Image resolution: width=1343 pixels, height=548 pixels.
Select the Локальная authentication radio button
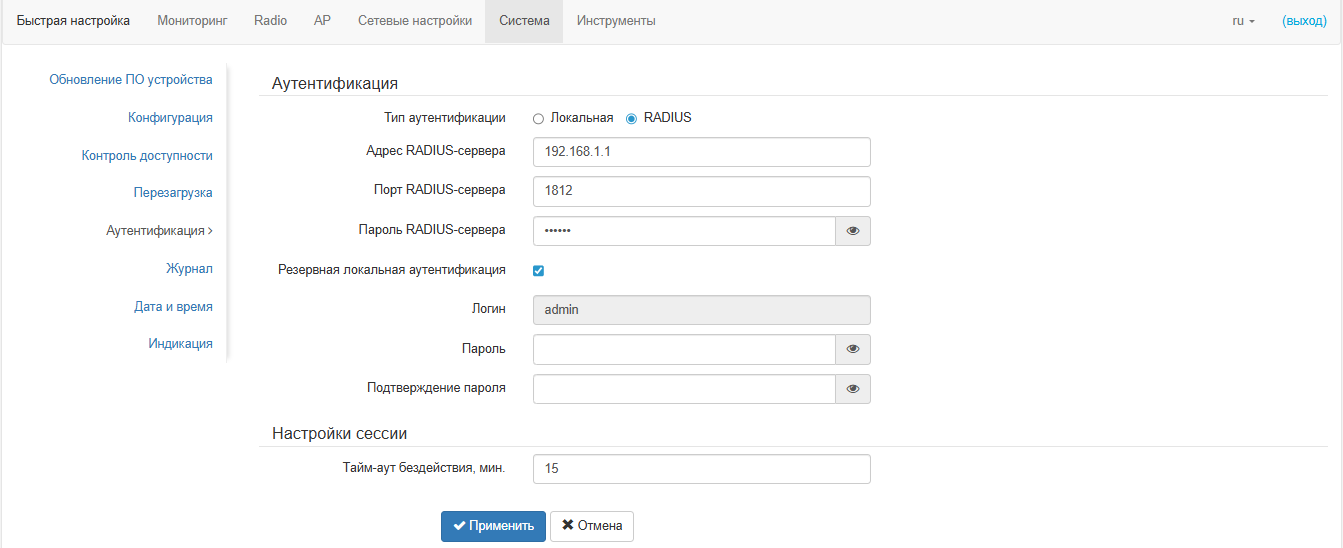click(539, 118)
